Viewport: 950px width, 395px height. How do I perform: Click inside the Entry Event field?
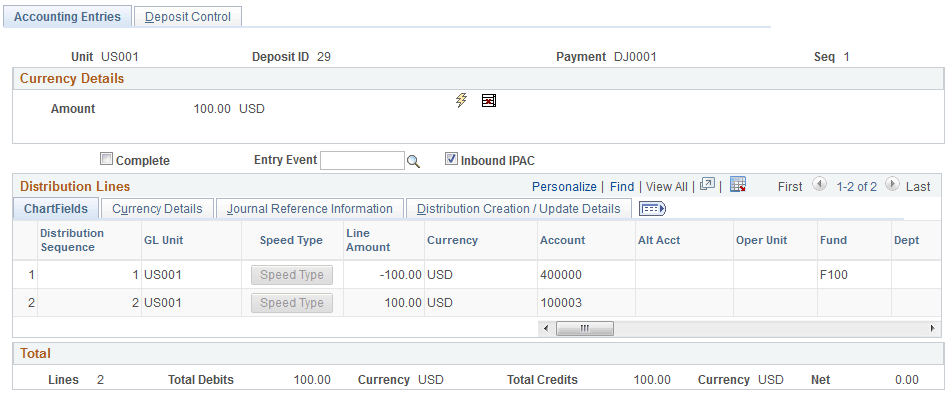[x=362, y=161]
